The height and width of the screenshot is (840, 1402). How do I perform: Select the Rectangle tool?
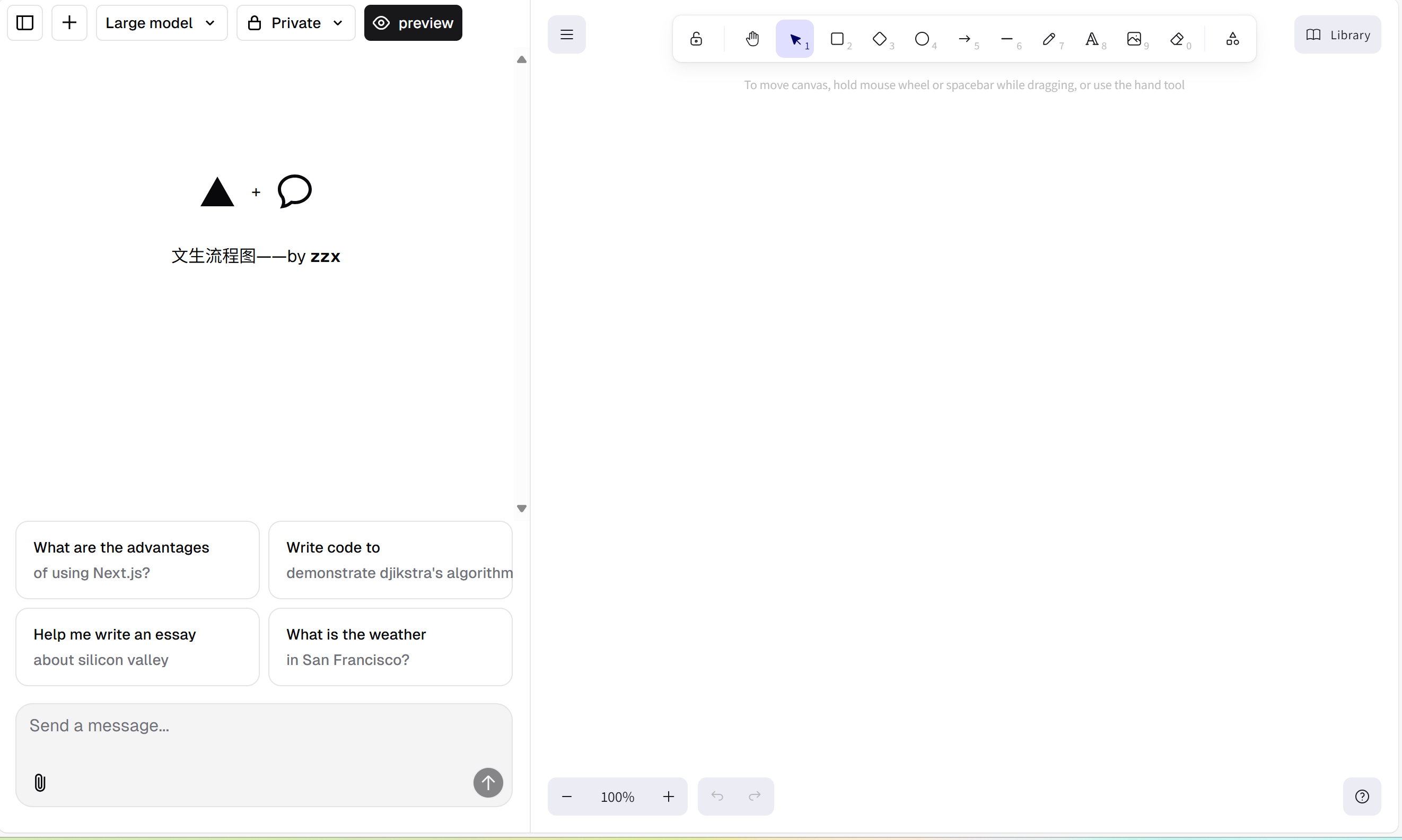837,39
